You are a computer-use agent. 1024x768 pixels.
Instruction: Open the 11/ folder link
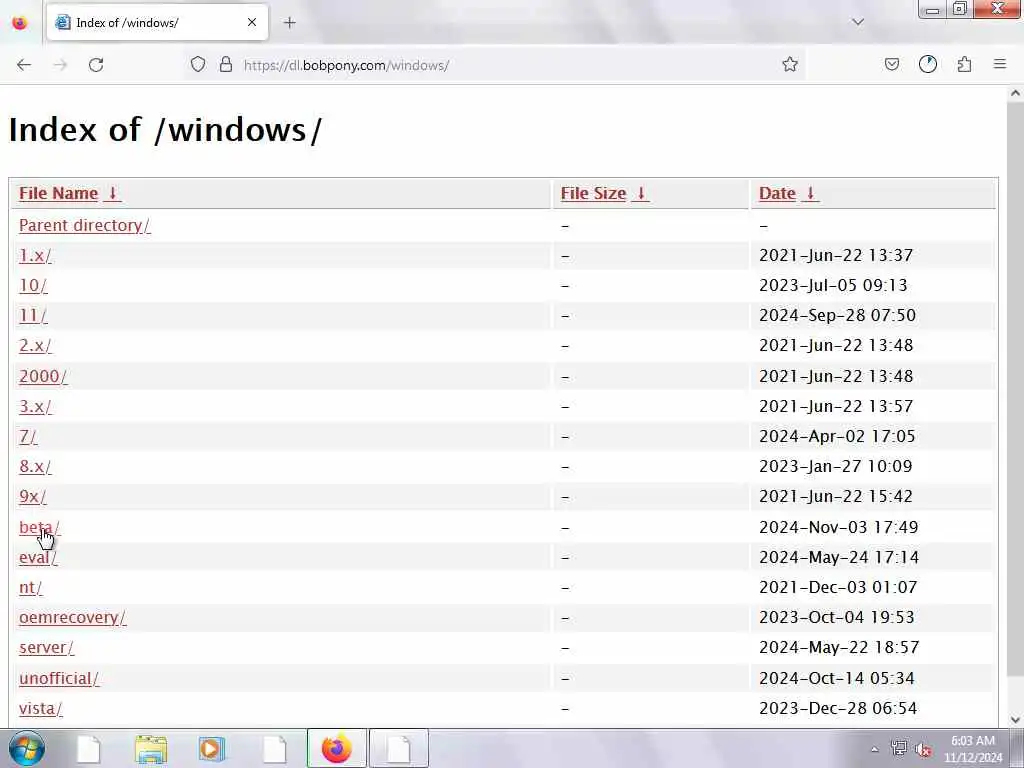(33, 315)
